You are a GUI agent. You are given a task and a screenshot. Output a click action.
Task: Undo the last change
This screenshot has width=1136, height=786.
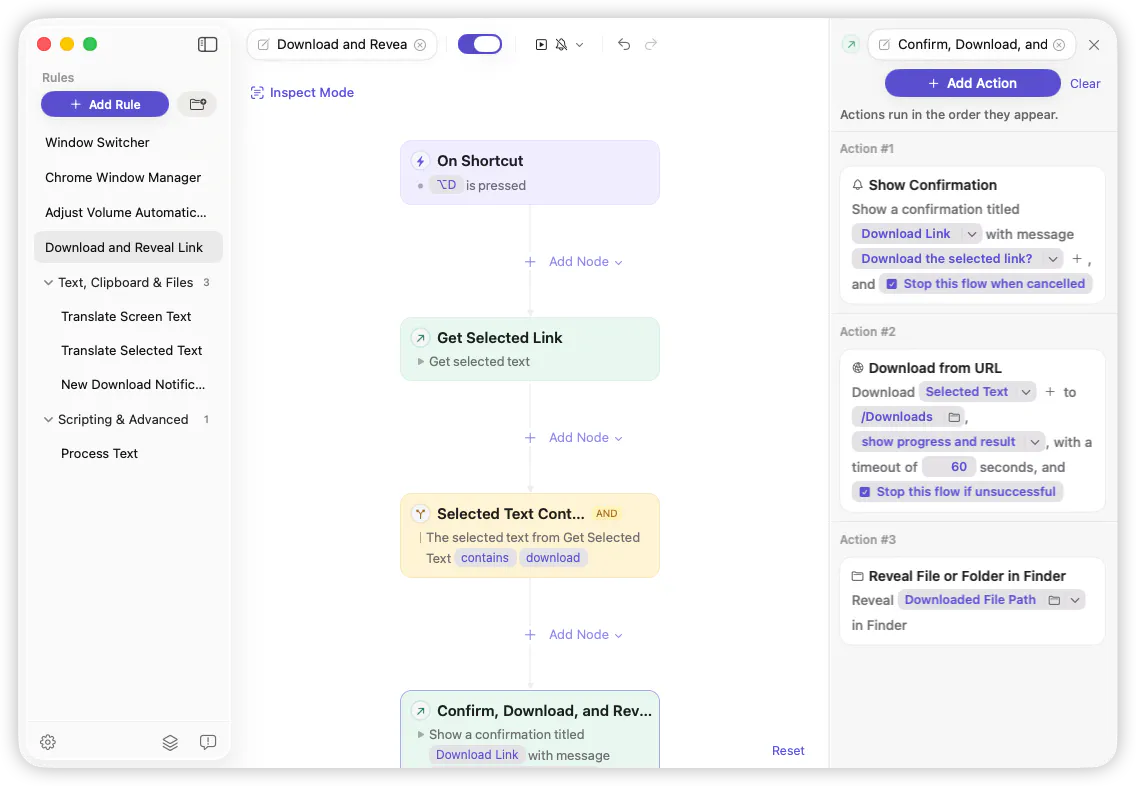point(624,44)
